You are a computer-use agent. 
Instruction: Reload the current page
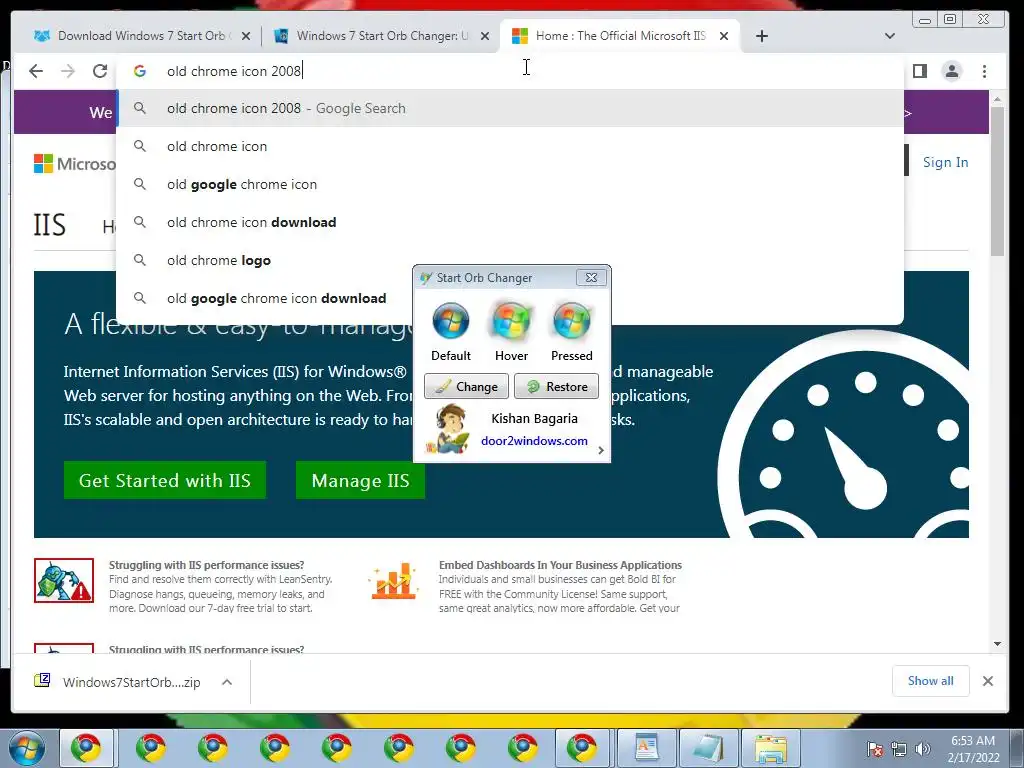click(100, 71)
